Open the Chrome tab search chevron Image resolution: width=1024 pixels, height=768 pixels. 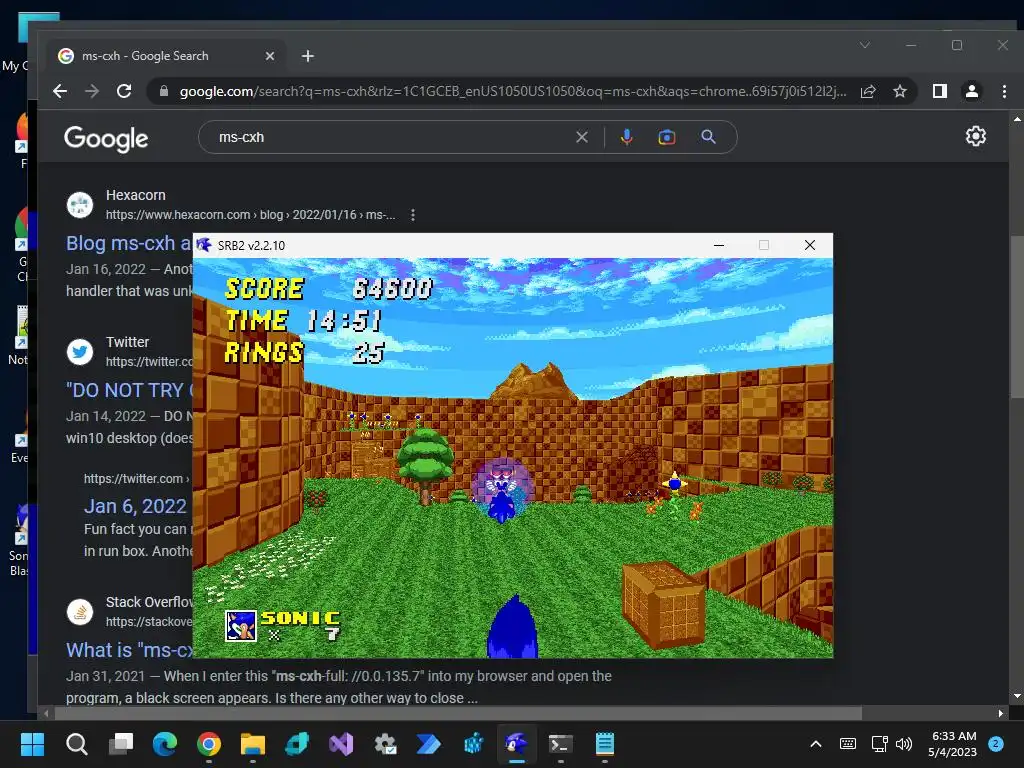(865, 45)
